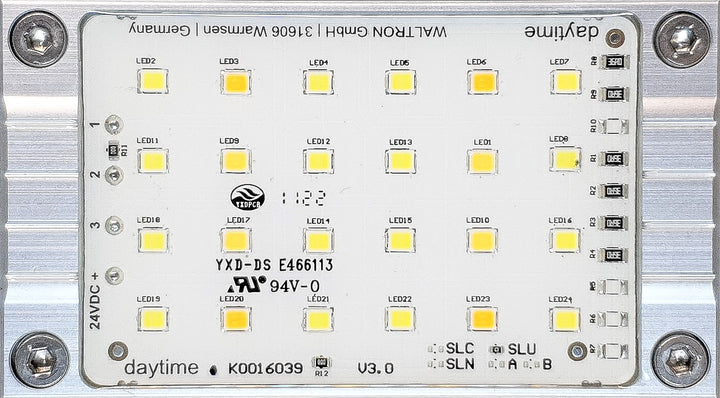Click the 'V3.0' version marking
Viewport: 720px width, 398px height.
(376, 368)
